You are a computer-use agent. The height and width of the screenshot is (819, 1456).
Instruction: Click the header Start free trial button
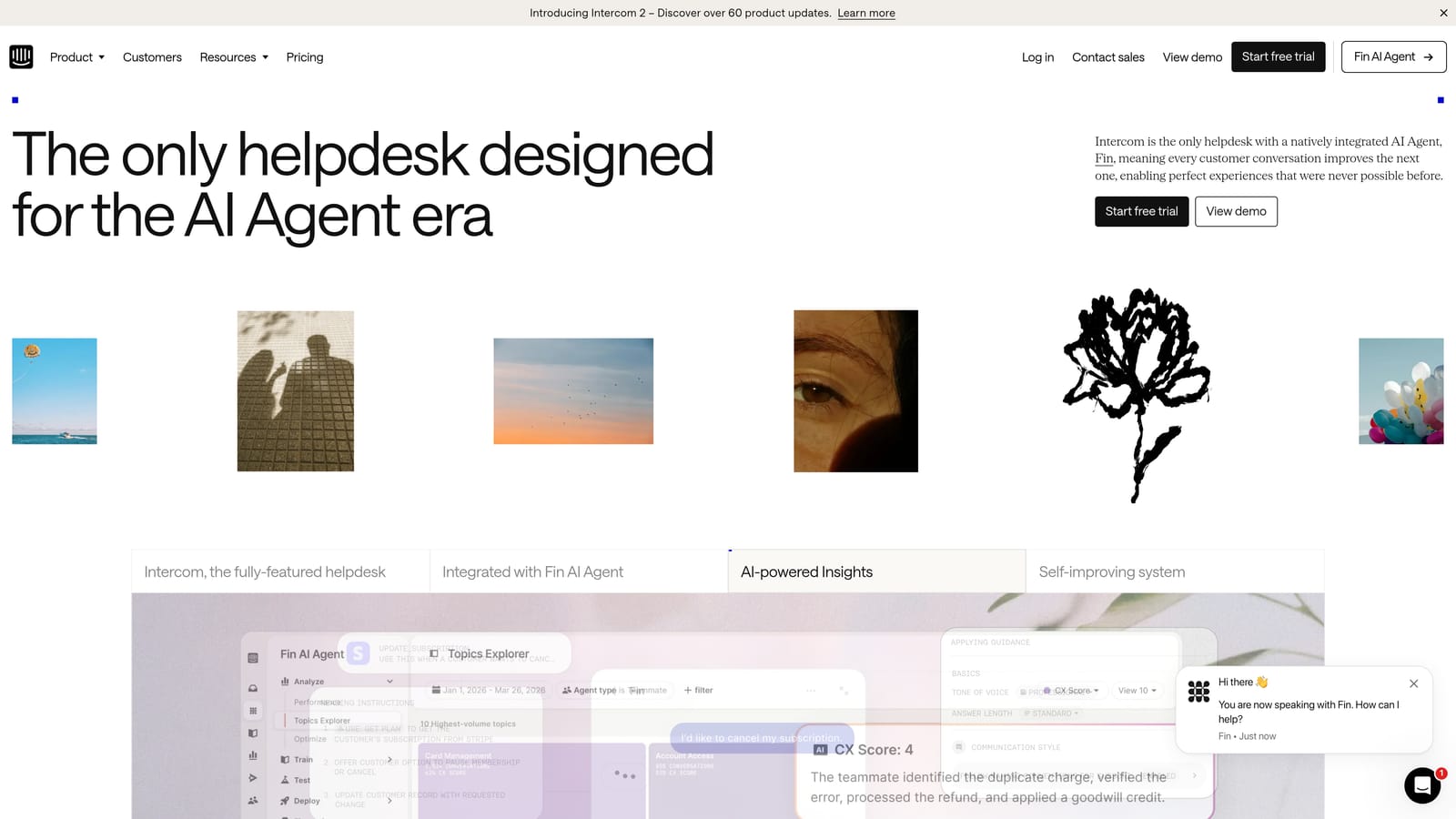[x=1279, y=56]
